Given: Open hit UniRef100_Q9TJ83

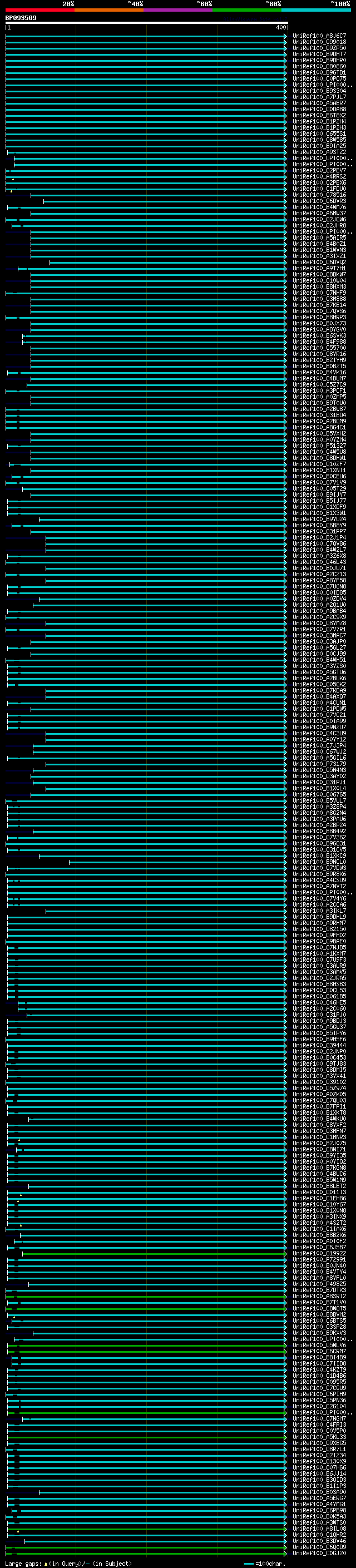Looking at the screenshot, I should pyautogui.click(x=319, y=1064).
